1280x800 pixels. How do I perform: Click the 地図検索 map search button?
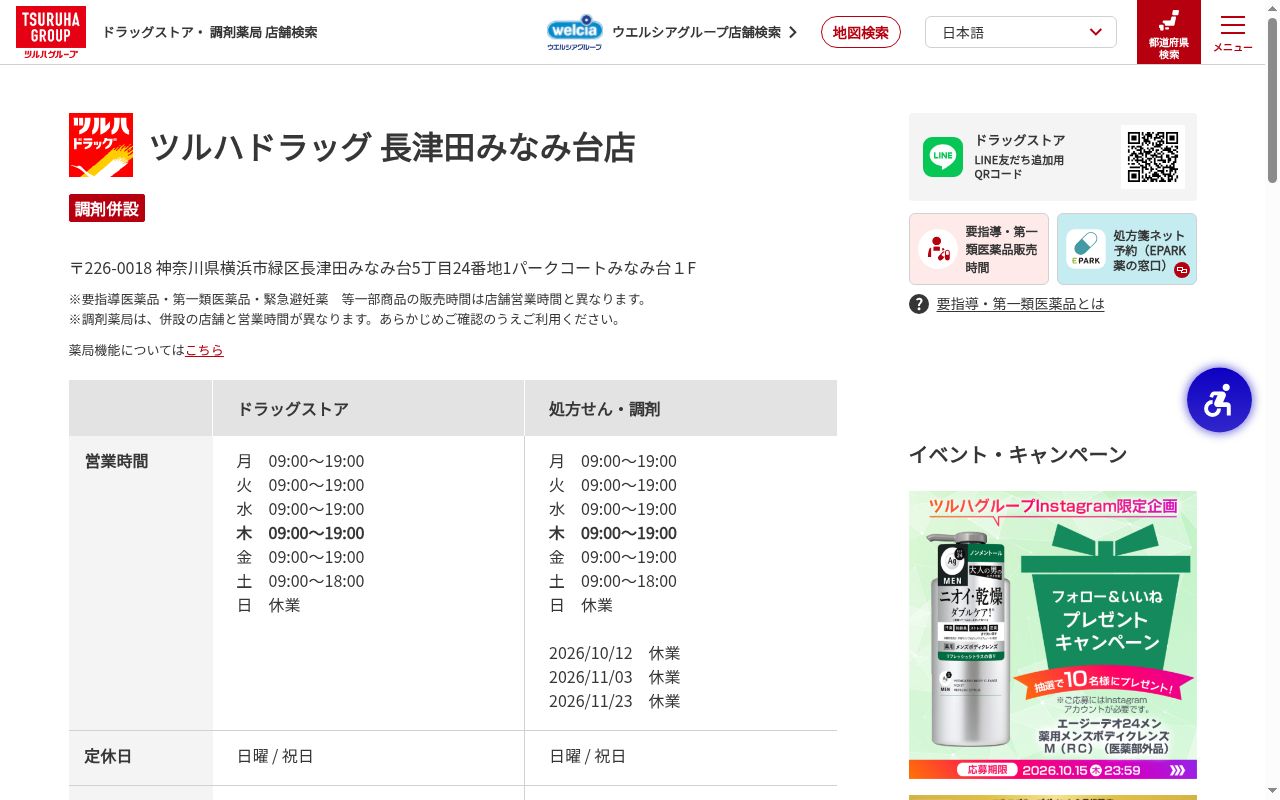[861, 32]
